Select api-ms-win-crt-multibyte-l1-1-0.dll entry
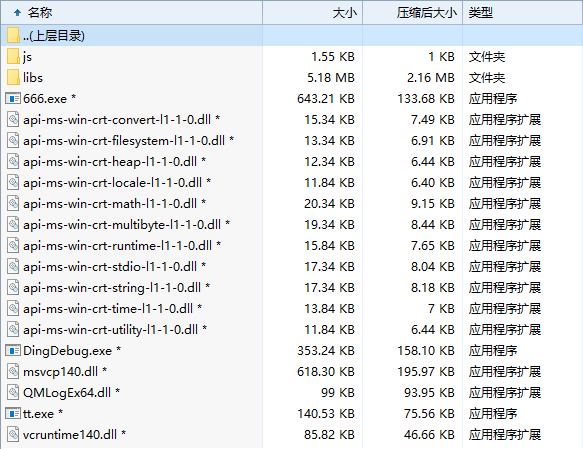 122,224
